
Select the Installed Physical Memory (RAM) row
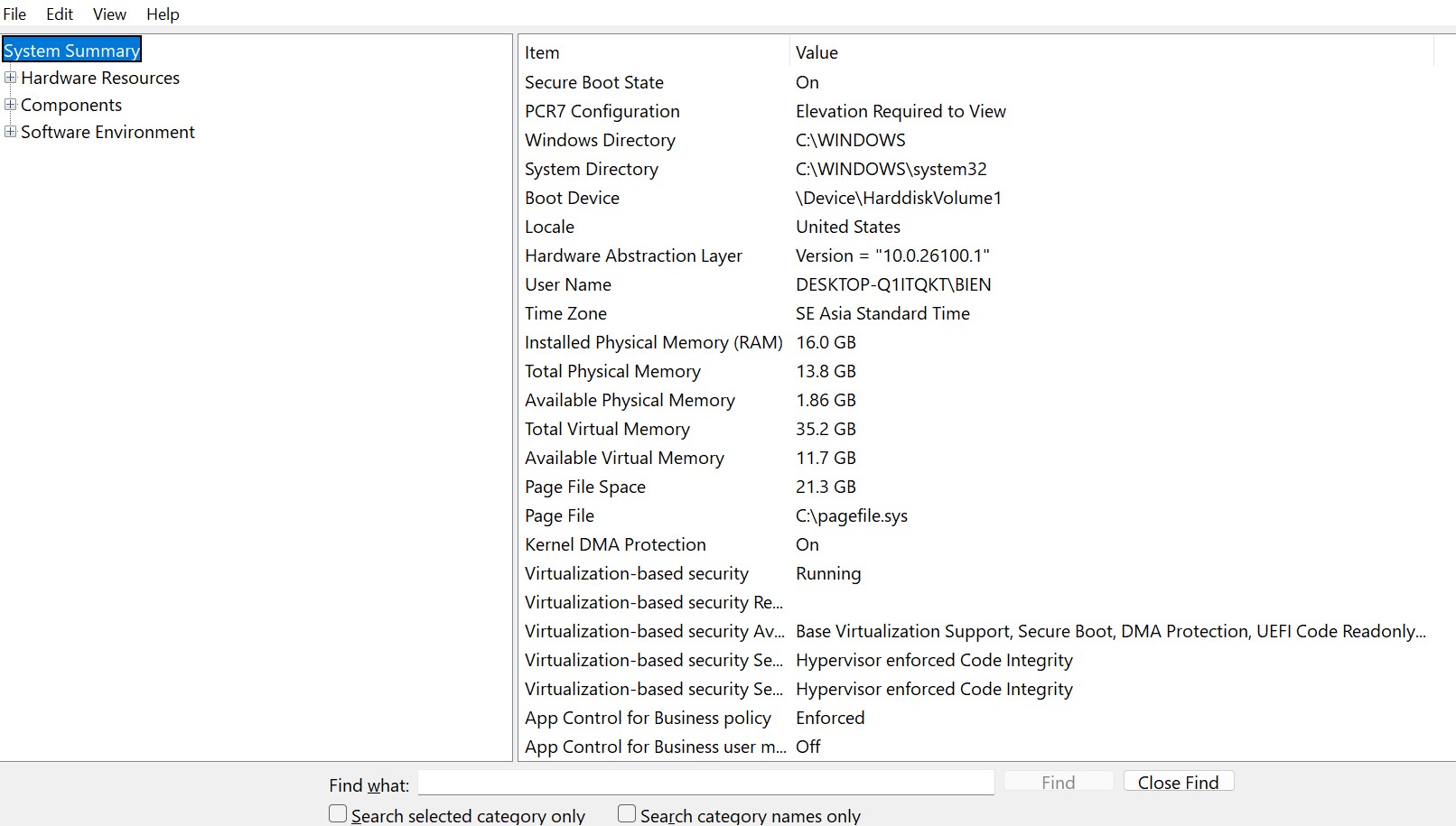click(653, 342)
